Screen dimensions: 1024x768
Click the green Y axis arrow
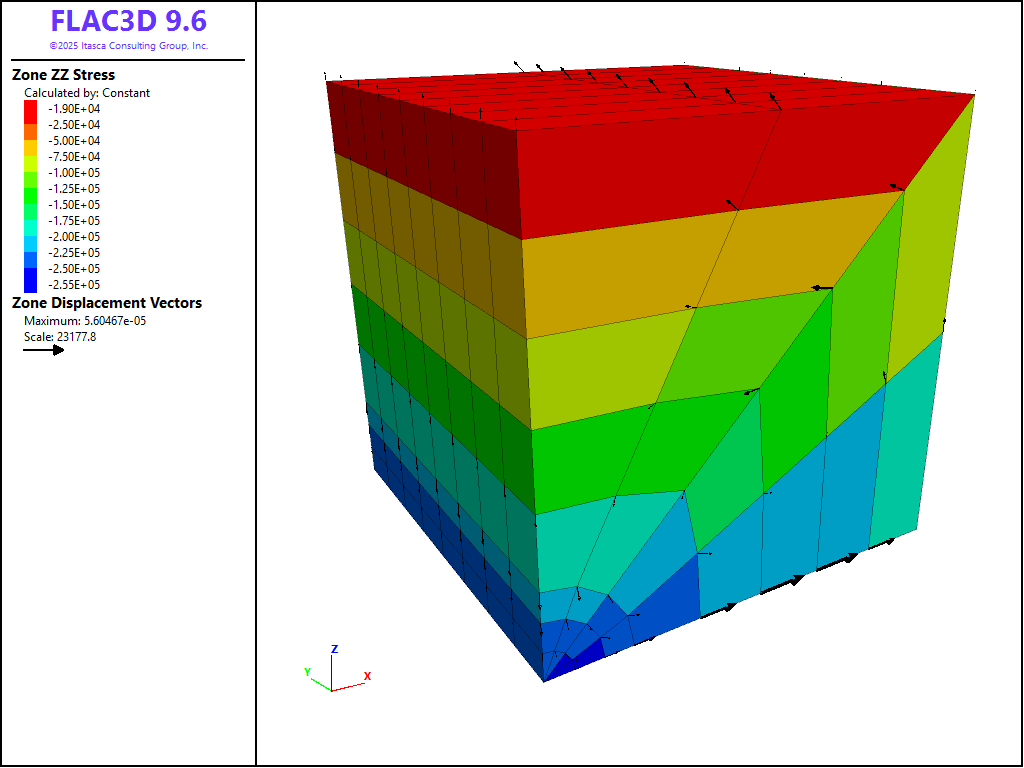tap(318, 679)
